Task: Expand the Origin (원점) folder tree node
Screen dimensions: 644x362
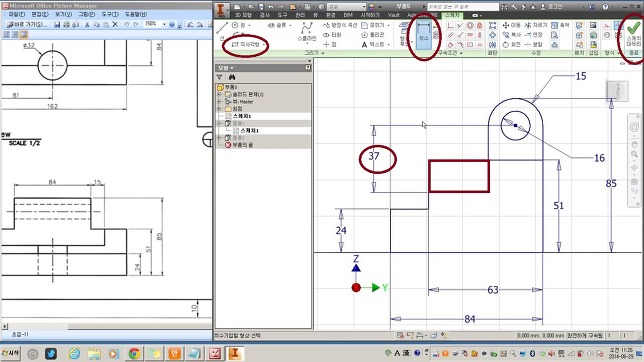Action: [x=219, y=109]
